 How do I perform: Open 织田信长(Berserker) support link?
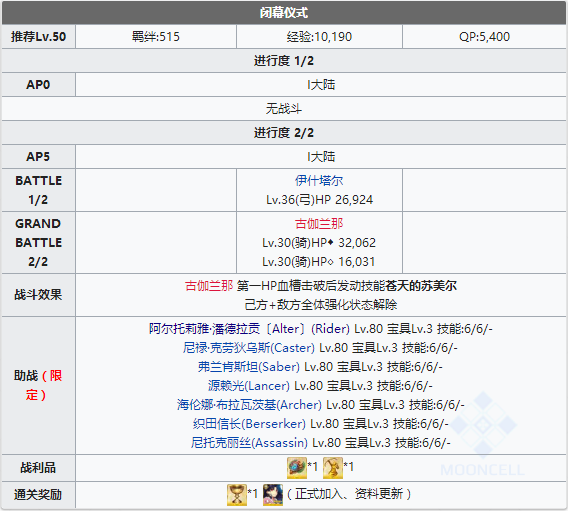coord(249,424)
